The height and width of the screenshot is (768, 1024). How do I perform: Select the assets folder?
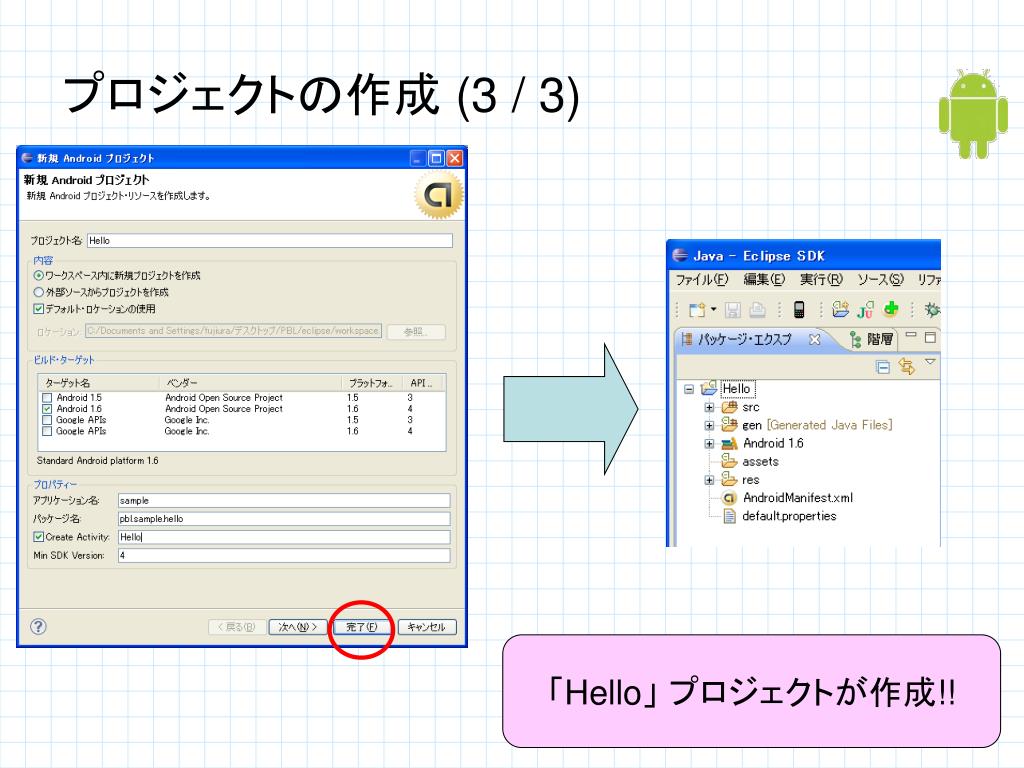[x=760, y=462]
